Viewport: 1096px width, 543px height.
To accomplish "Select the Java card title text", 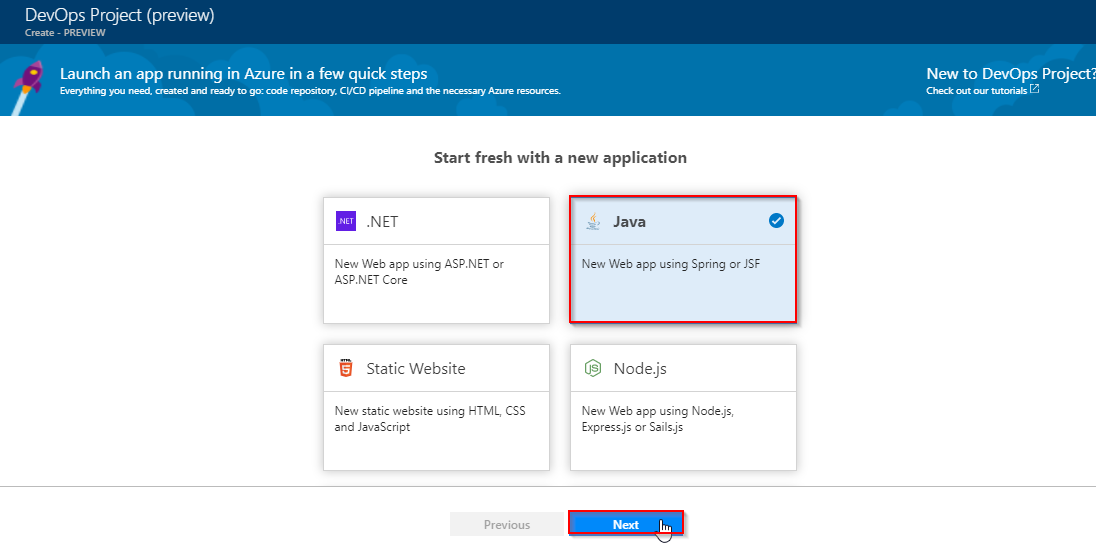I will click(629, 222).
